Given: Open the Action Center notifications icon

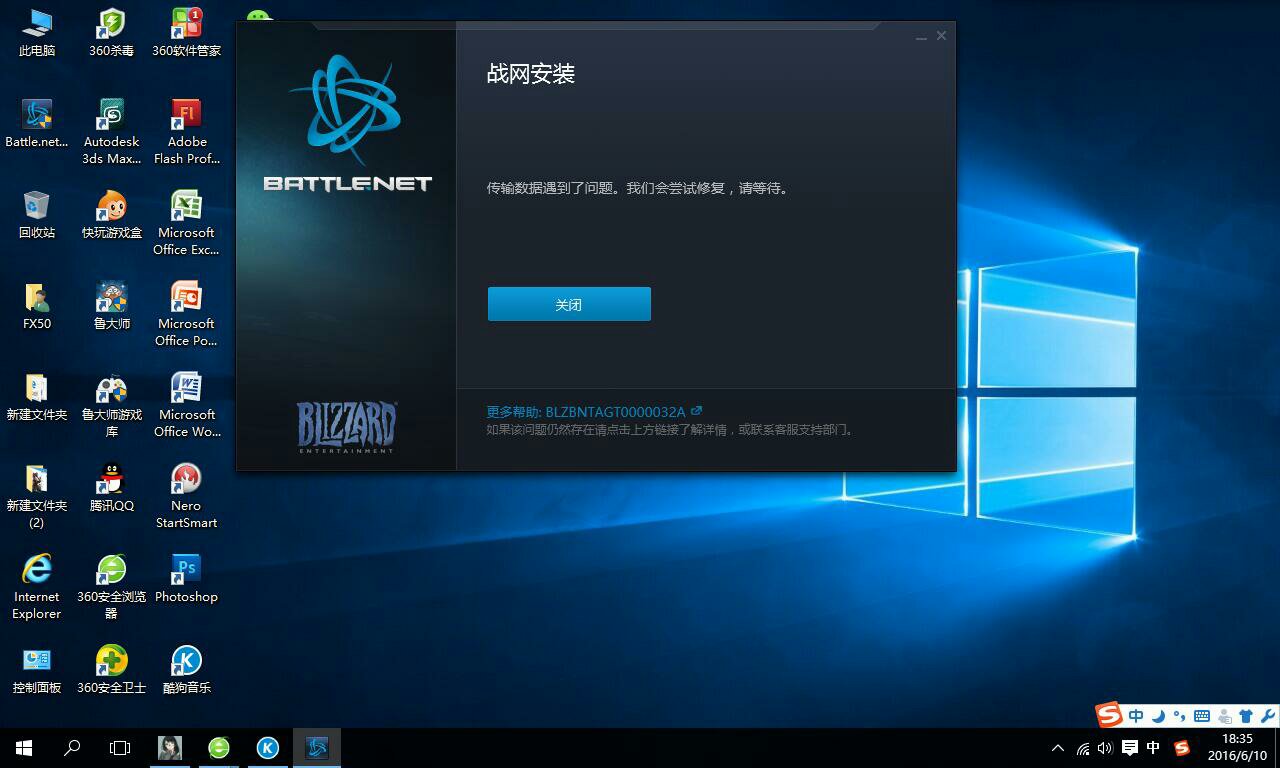Looking at the screenshot, I should tap(1130, 748).
